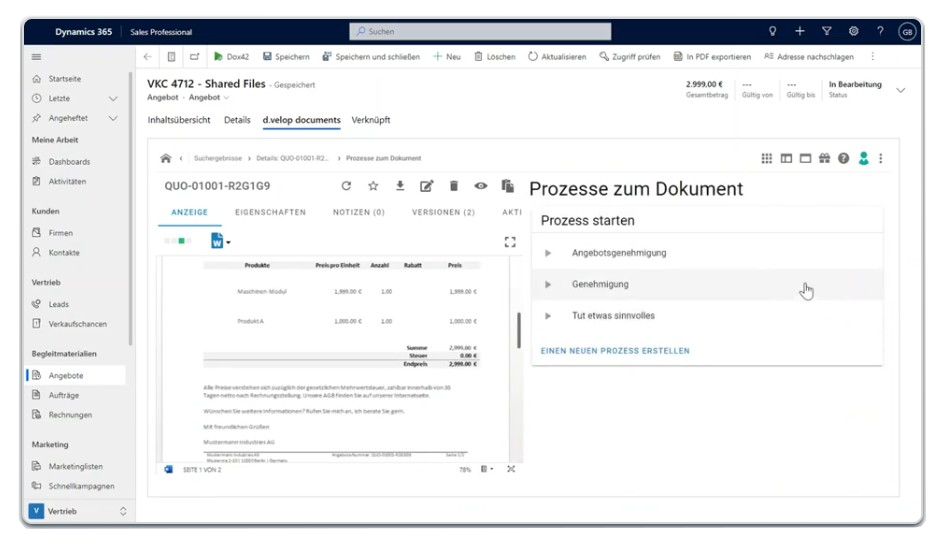Create a new record with Neu
The width and height of the screenshot is (935, 546).
(x=447, y=57)
